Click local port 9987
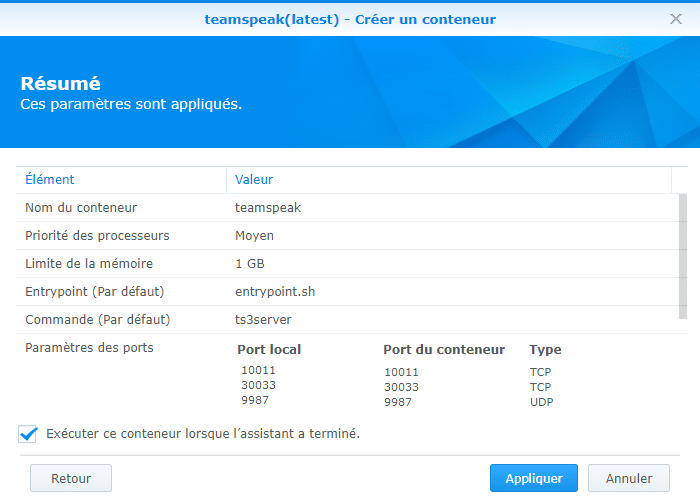The width and height of the screenshot is (700, 500). point(255,400)
